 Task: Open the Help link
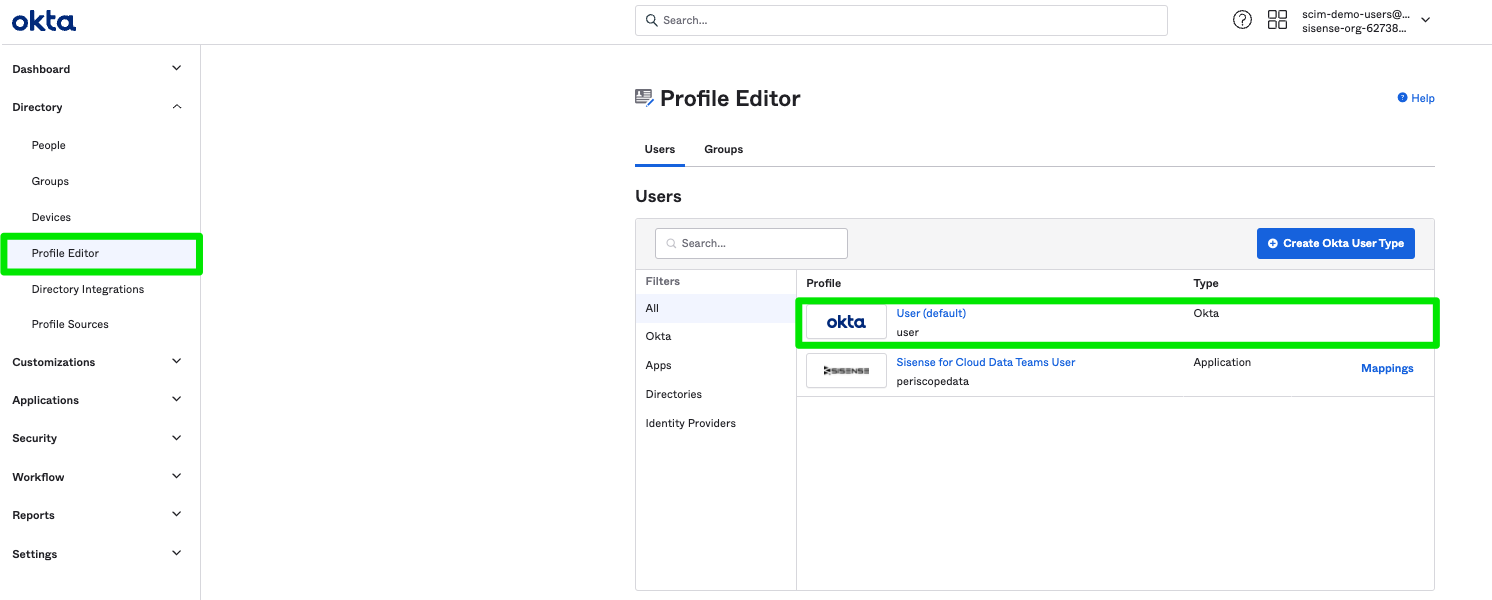(x=1416, y=98)
